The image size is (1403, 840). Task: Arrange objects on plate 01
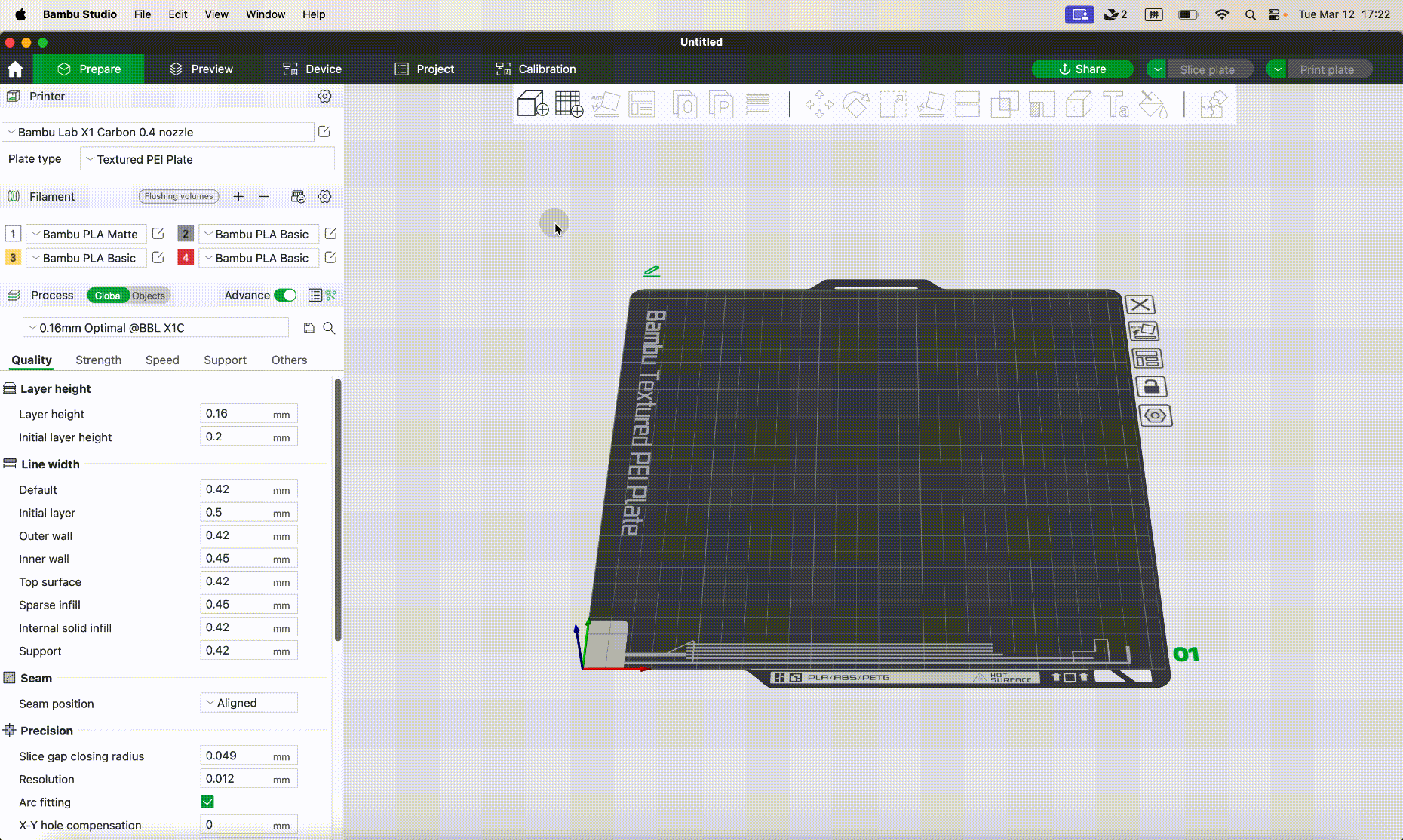coord(1147,359)
